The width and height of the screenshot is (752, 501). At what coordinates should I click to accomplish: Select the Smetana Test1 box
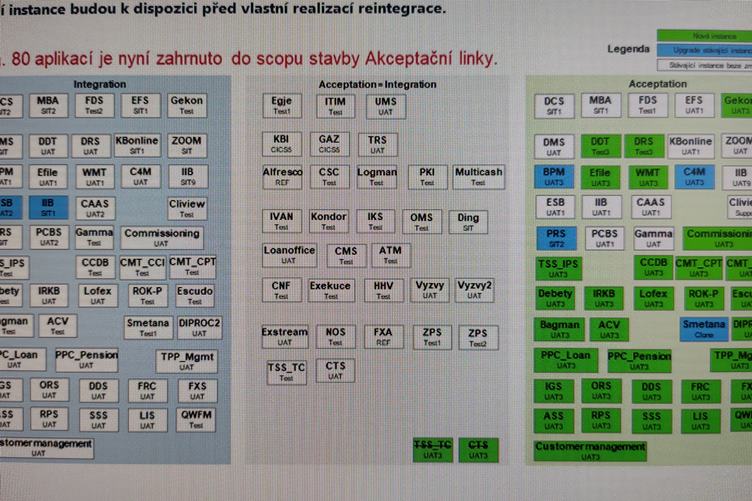(148, 328)
